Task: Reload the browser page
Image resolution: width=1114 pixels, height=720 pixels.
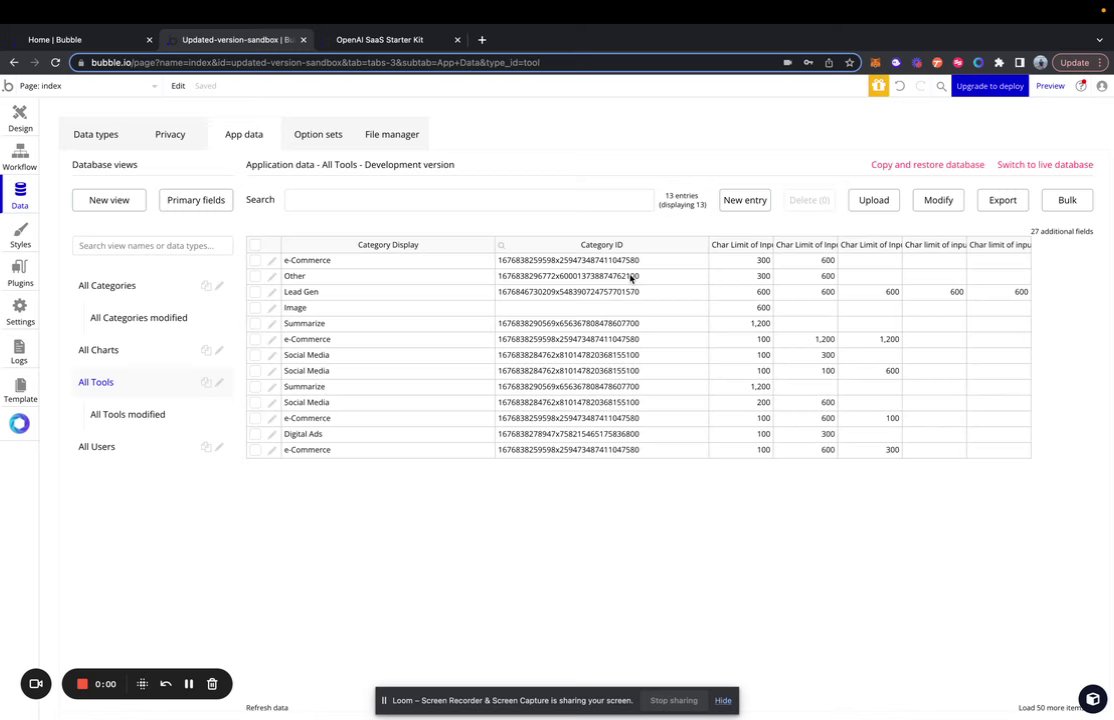Action: pyautogui.click(x=55, y=63)
